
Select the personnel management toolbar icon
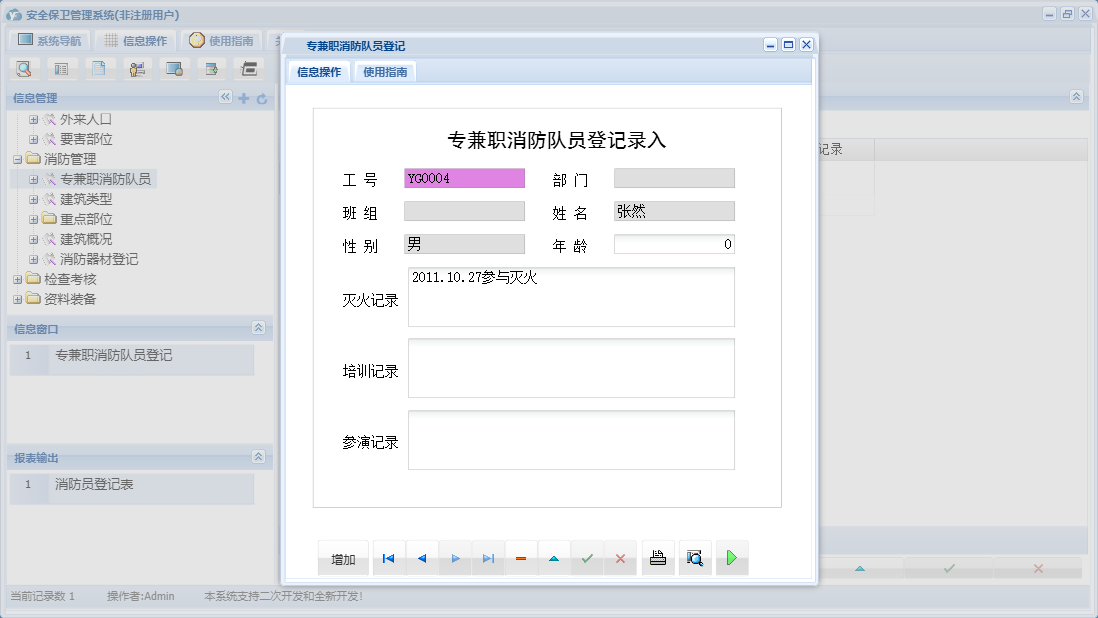point(137,68)
